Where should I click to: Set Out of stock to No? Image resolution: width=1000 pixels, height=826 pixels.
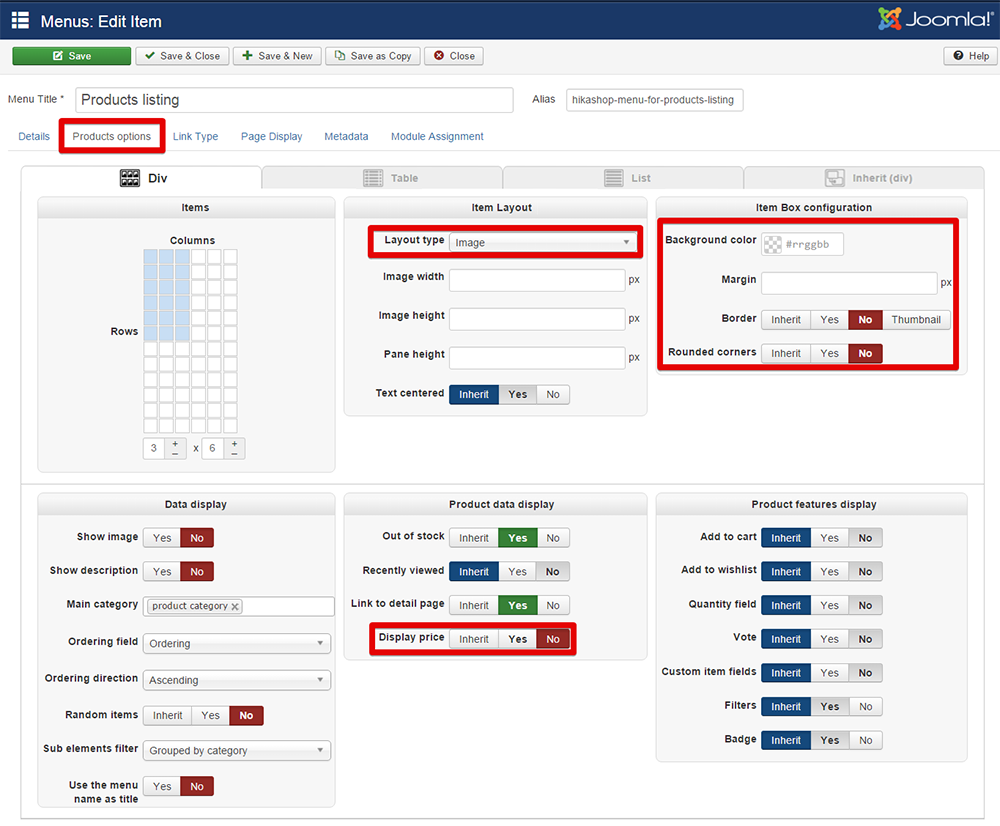(553, 538)
